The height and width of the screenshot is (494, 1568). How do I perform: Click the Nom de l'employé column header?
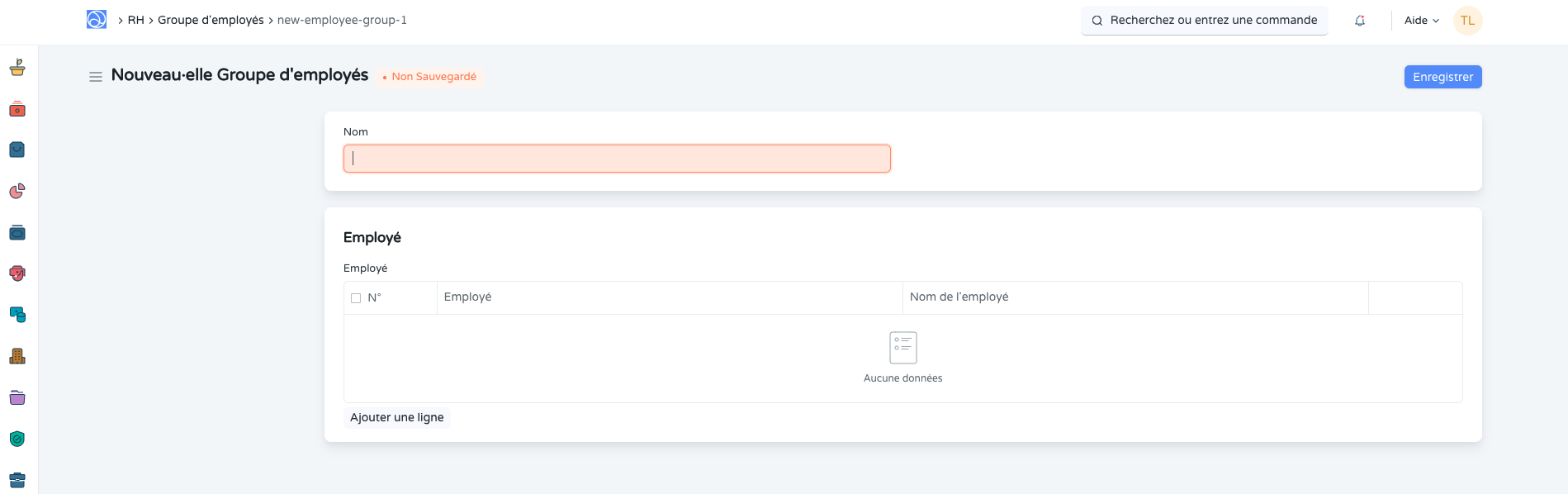tap(959, 297)
